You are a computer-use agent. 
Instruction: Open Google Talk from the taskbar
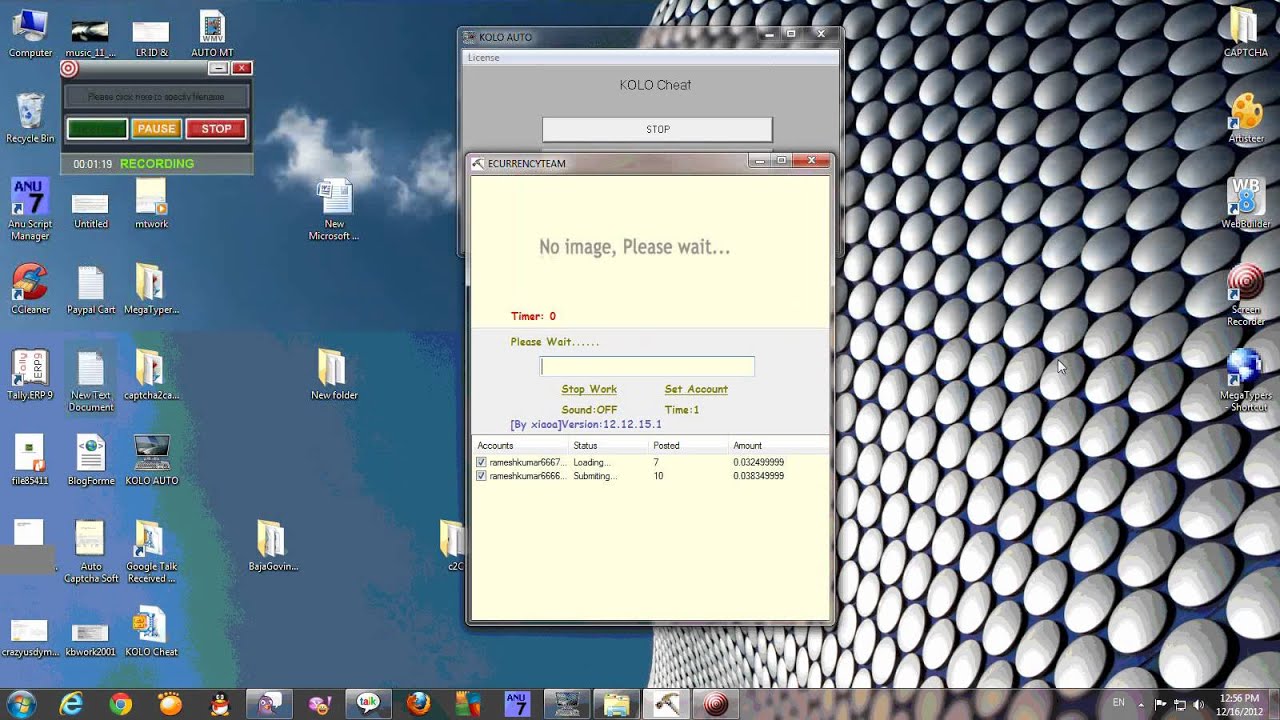368,704
